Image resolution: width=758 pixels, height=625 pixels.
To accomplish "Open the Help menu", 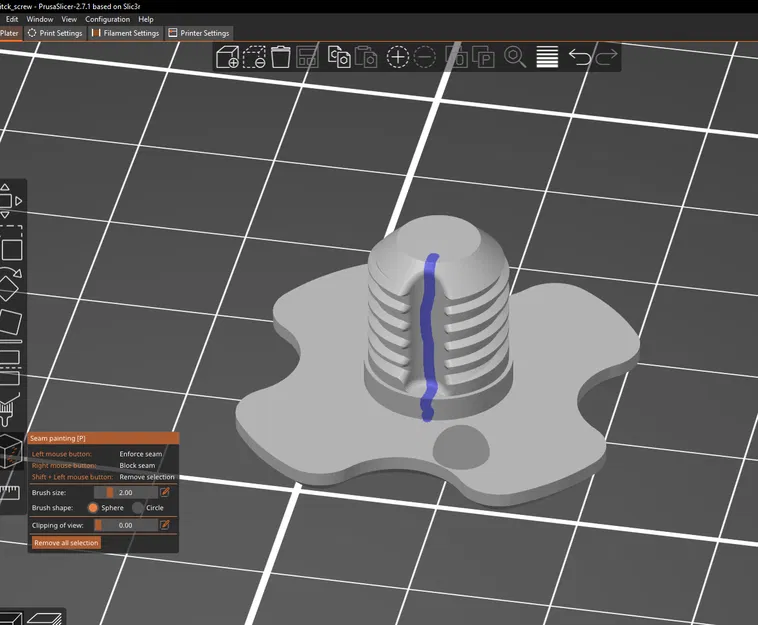I will click(146, 19).
